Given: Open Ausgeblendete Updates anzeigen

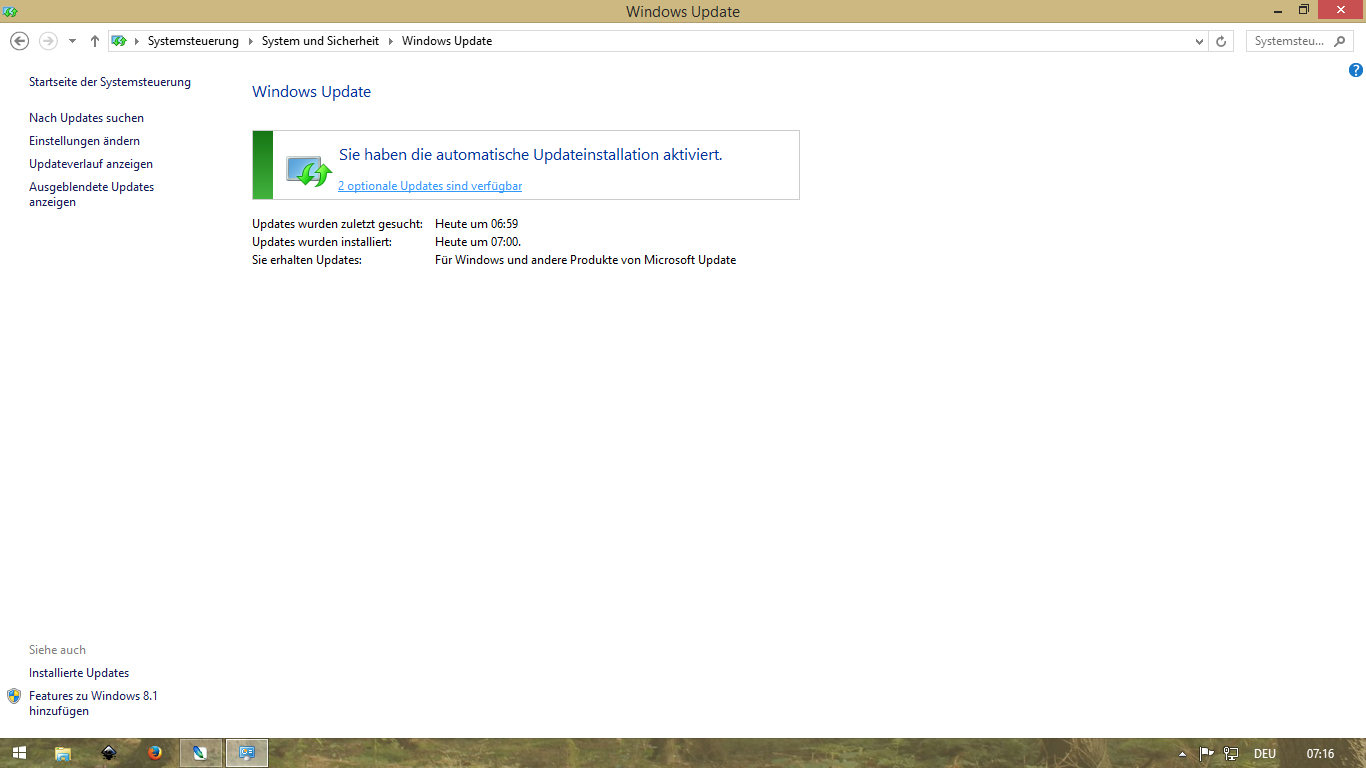Looking at the screenshot, I should (x=91, y=194).
